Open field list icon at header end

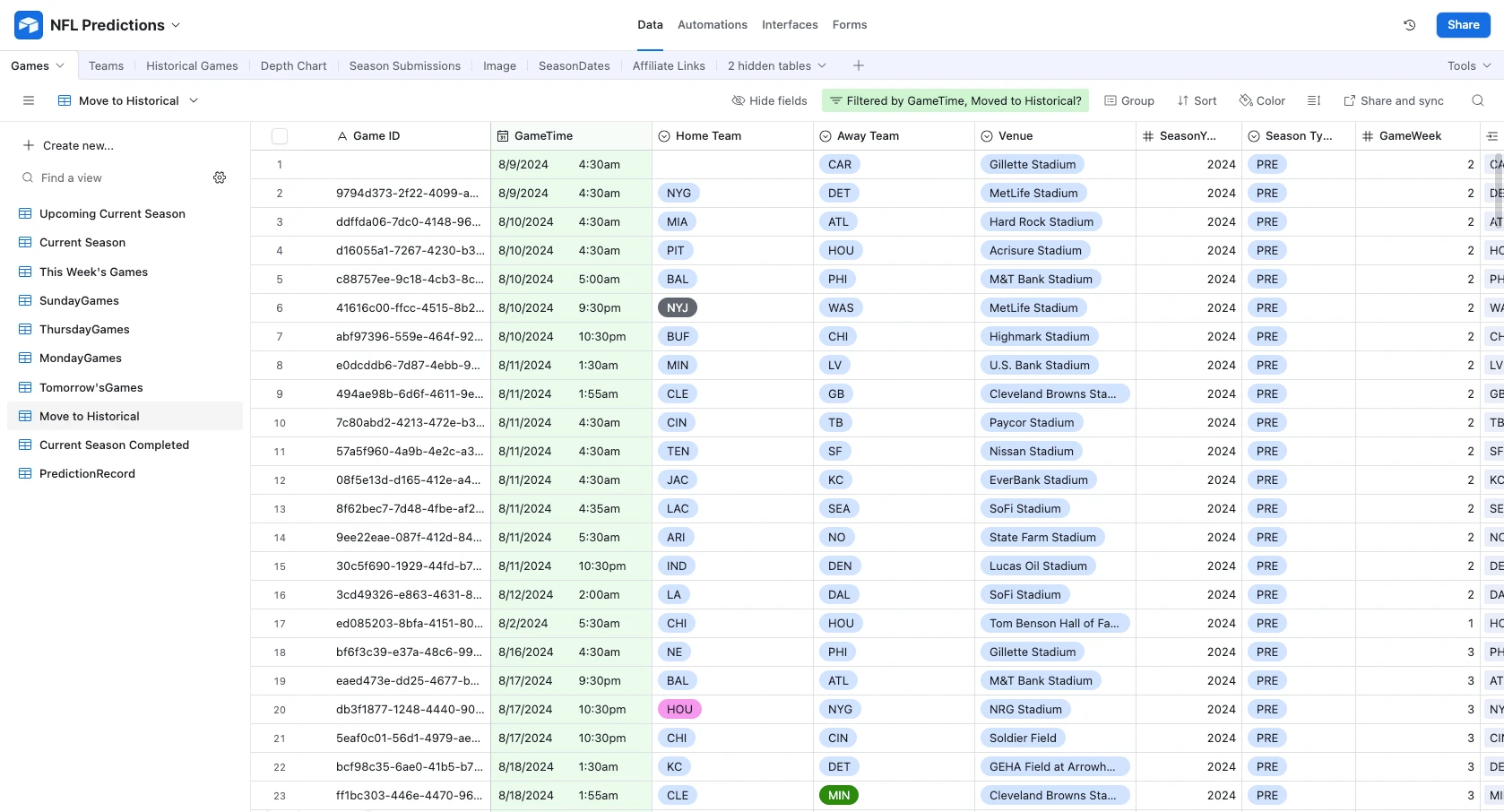click(x=1491, y=136)
